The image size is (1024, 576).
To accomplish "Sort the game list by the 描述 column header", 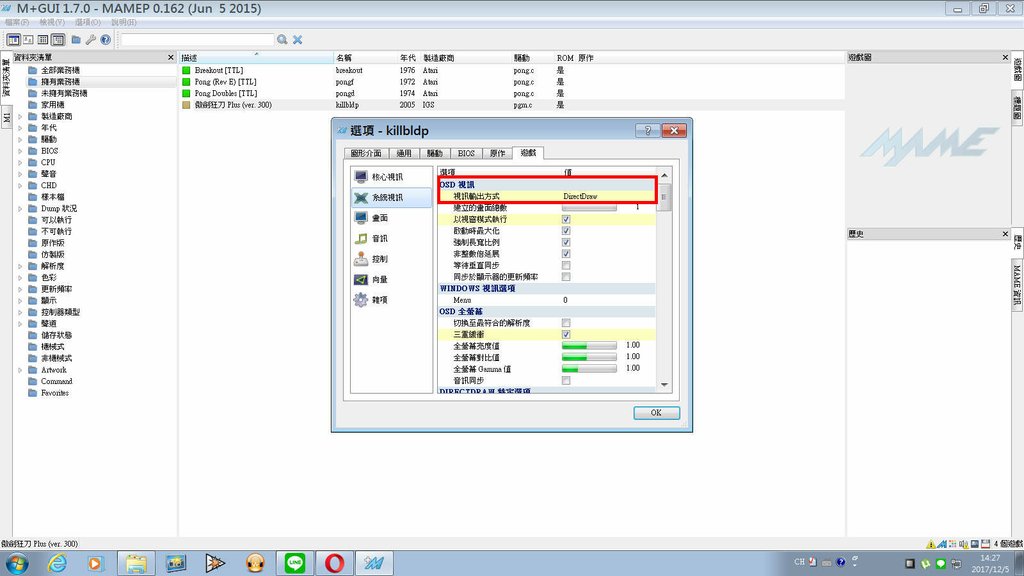I will click(x=256, y=58).
